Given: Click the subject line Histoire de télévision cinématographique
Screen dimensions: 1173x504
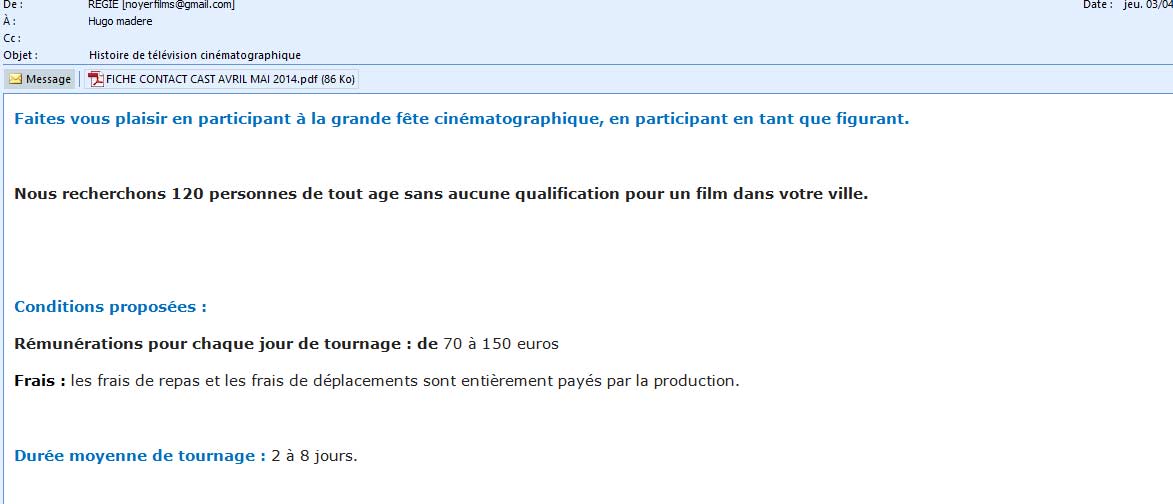Looking at the screenshot, I should tap(194, 55).
